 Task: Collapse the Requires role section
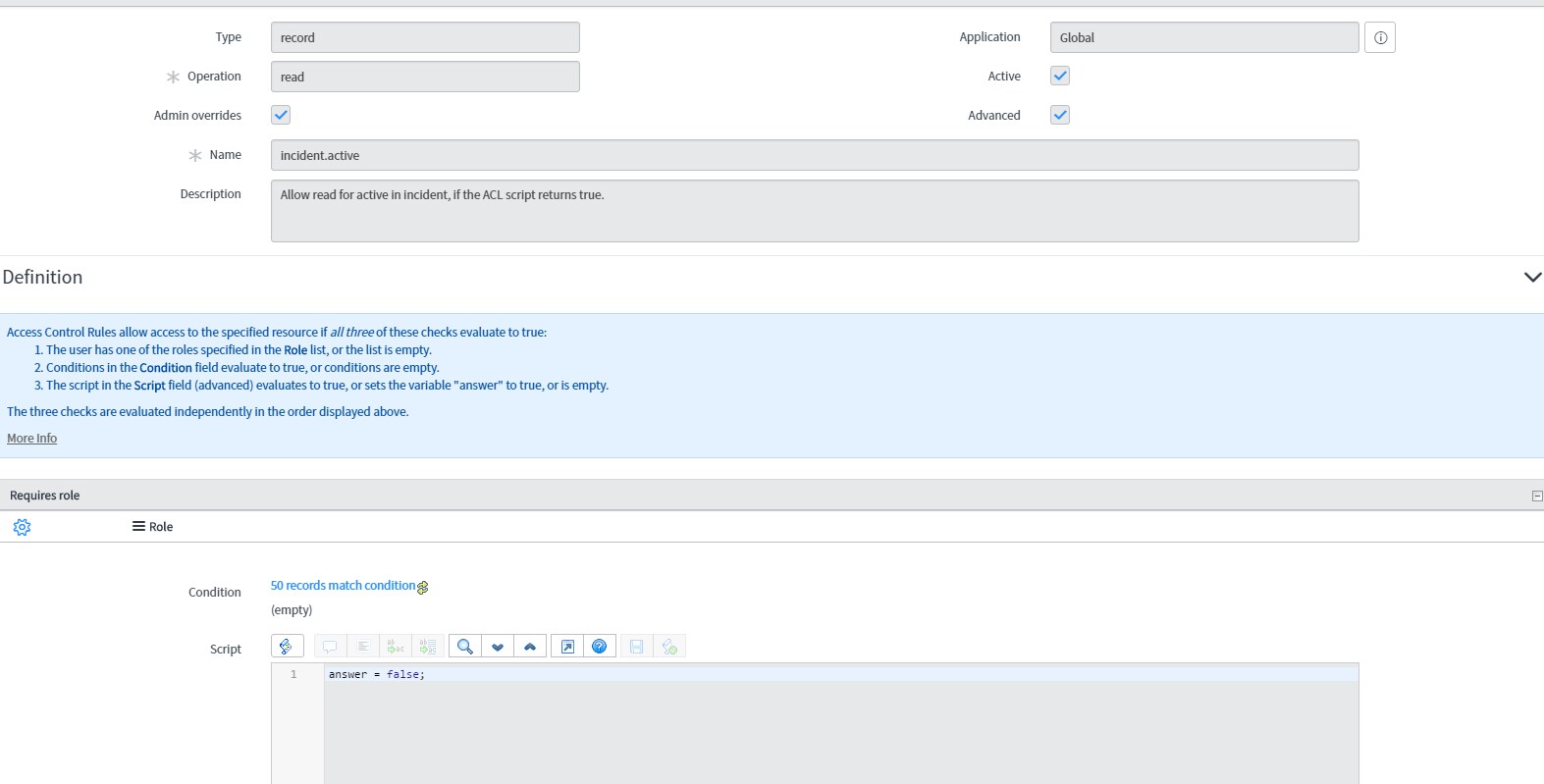pos(1537,496)
